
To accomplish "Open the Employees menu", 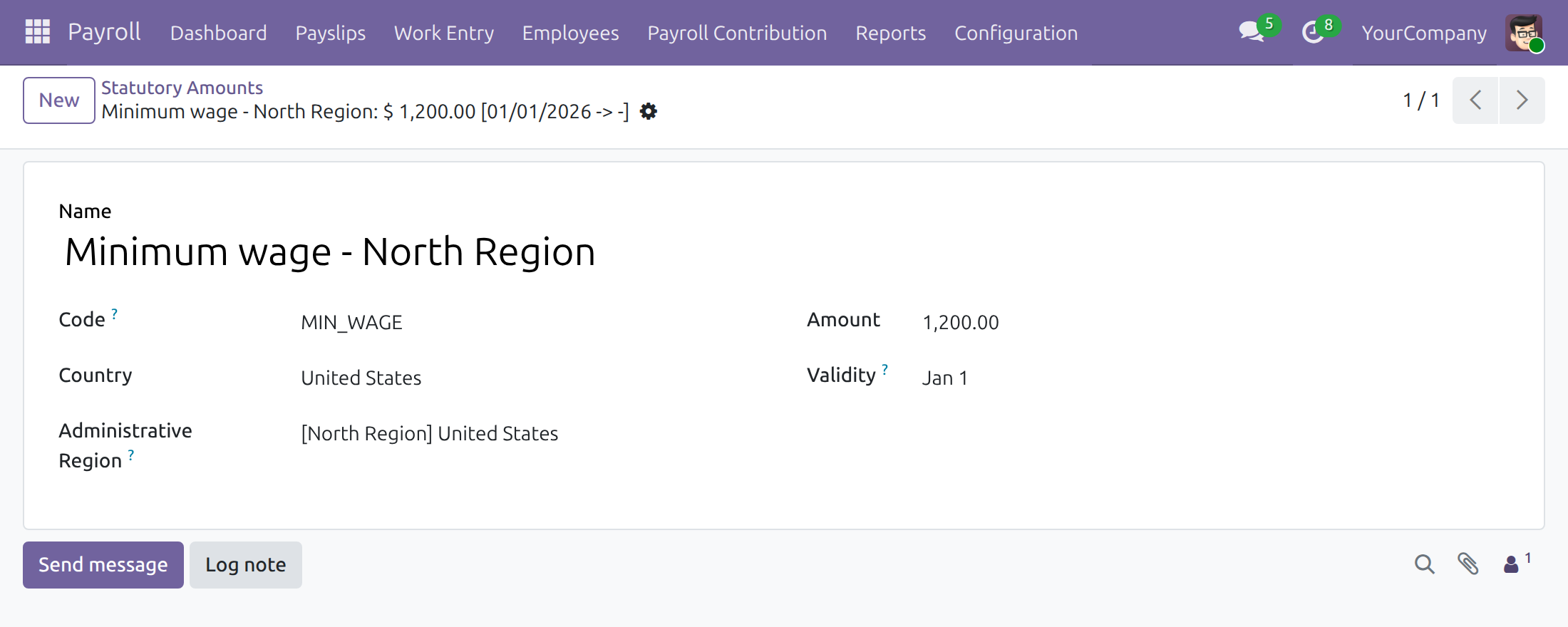I will [571, 33].
